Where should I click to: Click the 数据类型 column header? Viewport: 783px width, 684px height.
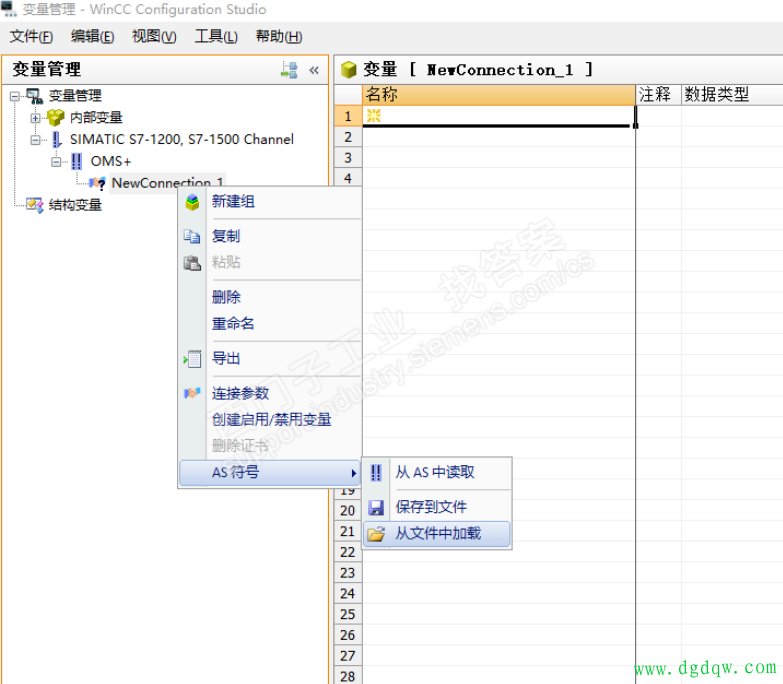(x=732, y=95)
